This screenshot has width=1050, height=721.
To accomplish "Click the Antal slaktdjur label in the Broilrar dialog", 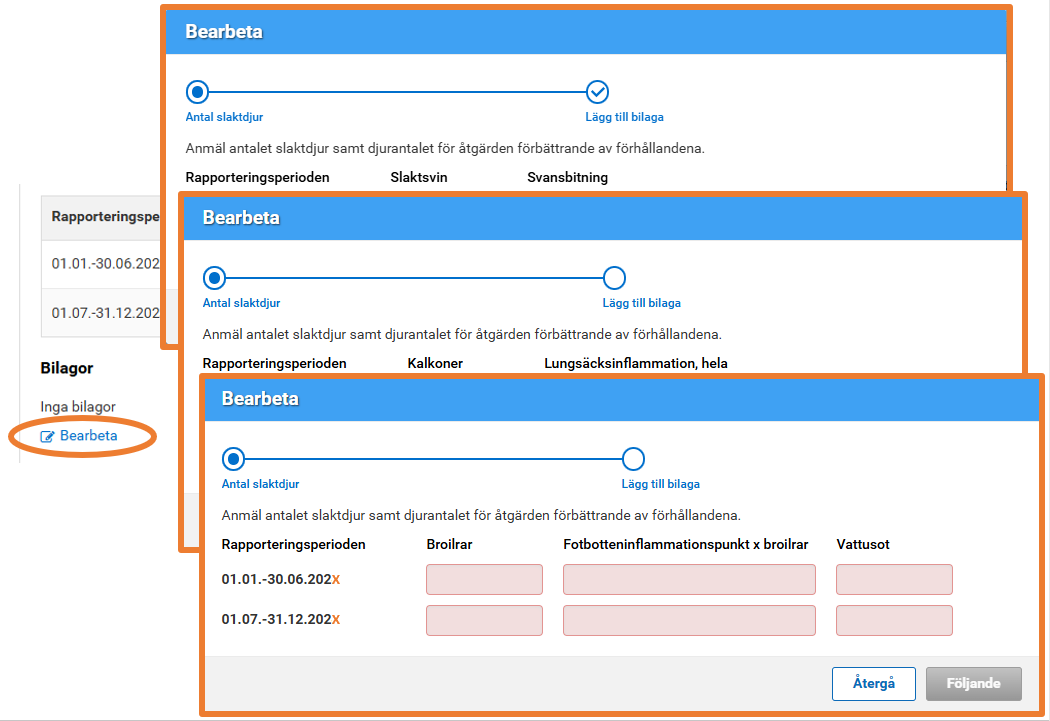I will pos(260,484).
